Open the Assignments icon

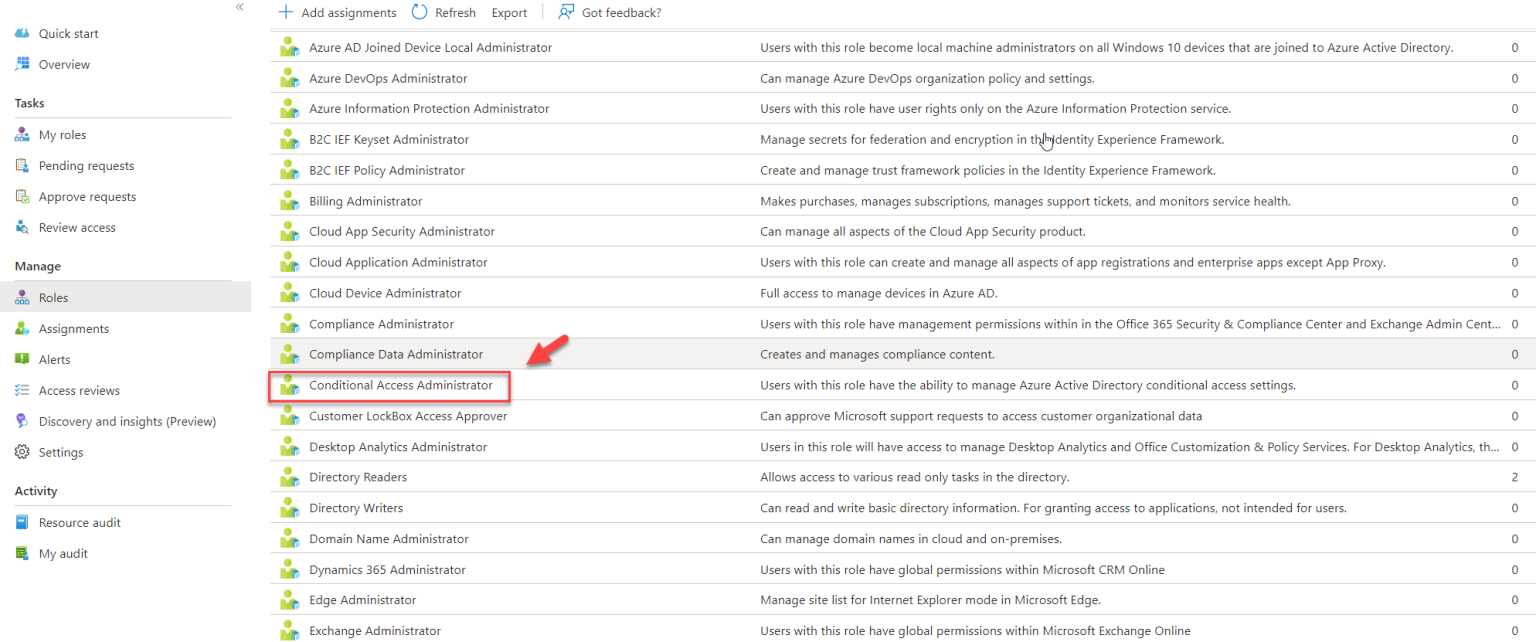[x=22, y=328]
